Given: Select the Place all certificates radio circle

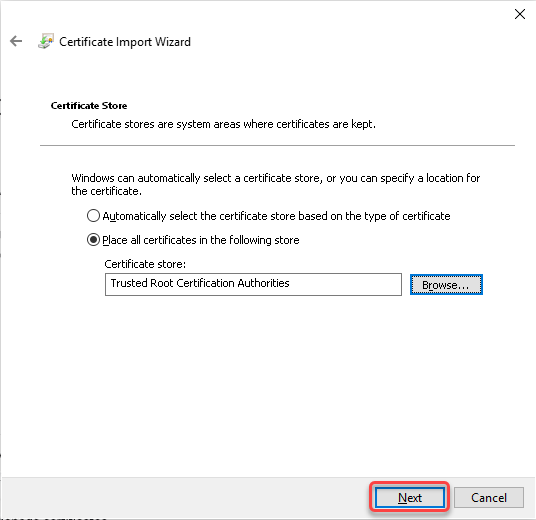Looking at the screenshot, I should click(93, 240).
